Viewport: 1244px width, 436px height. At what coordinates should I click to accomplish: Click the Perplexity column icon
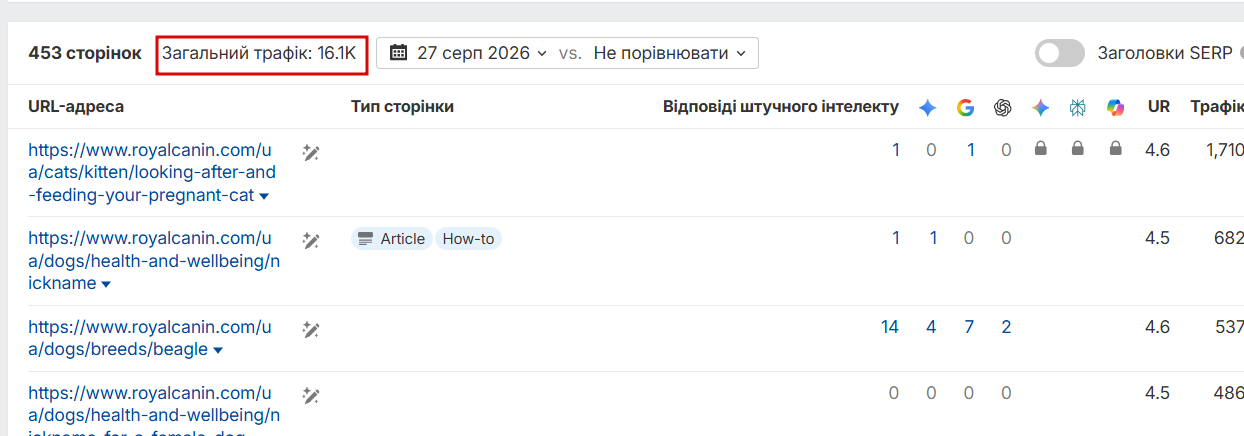coord(1078,108)
